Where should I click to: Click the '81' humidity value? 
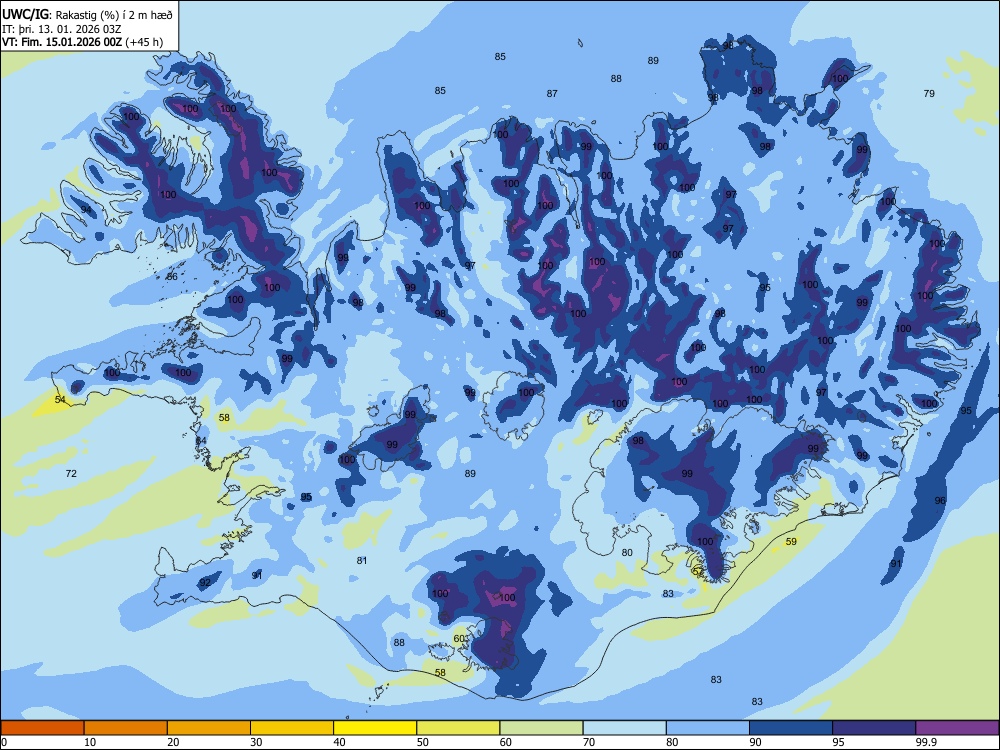[362, 560]
